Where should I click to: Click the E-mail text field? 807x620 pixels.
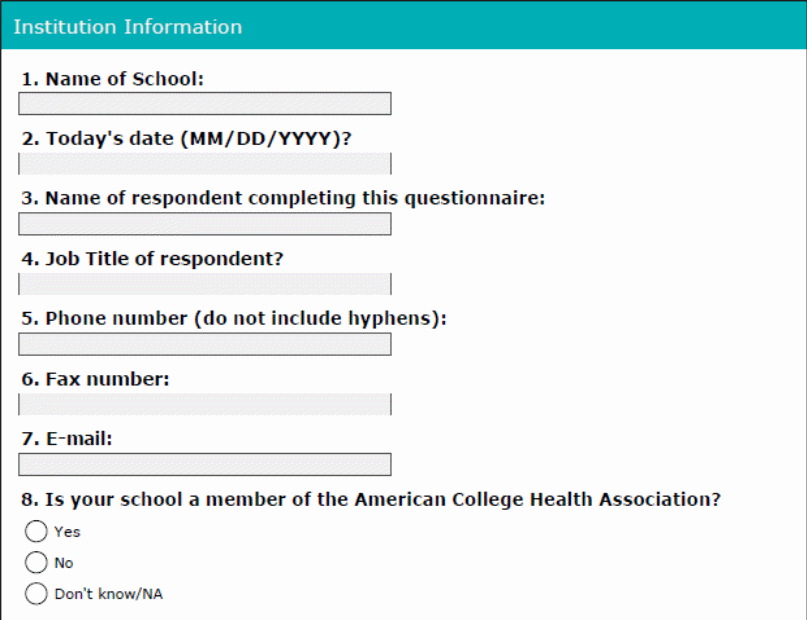tap(204, 464)
